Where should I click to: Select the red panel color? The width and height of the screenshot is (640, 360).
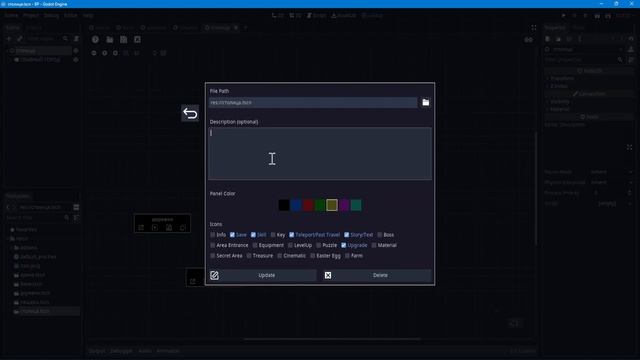pyautogui.click(x=308, y=205)
